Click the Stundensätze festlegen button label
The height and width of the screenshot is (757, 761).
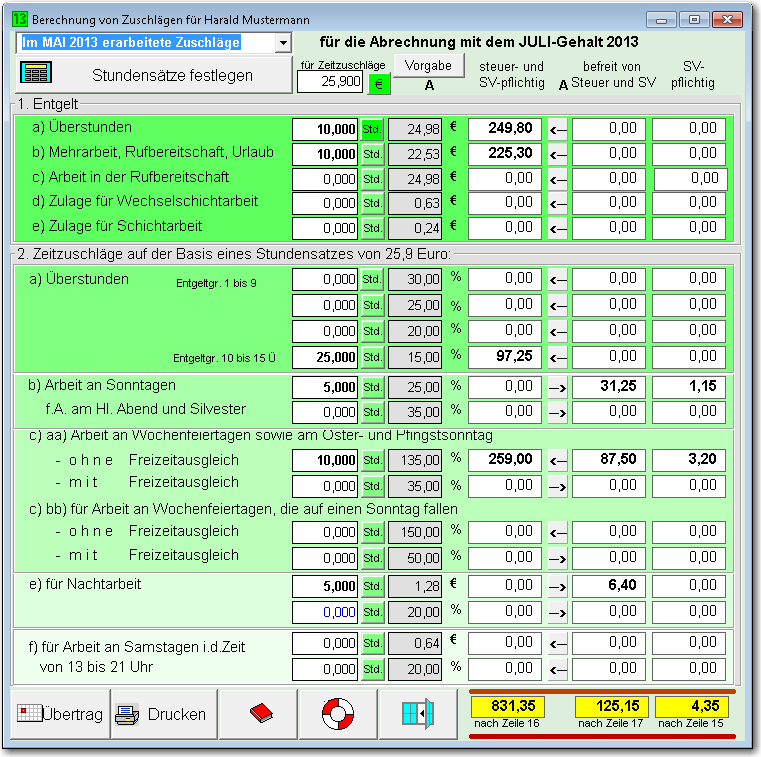(172, 75)
